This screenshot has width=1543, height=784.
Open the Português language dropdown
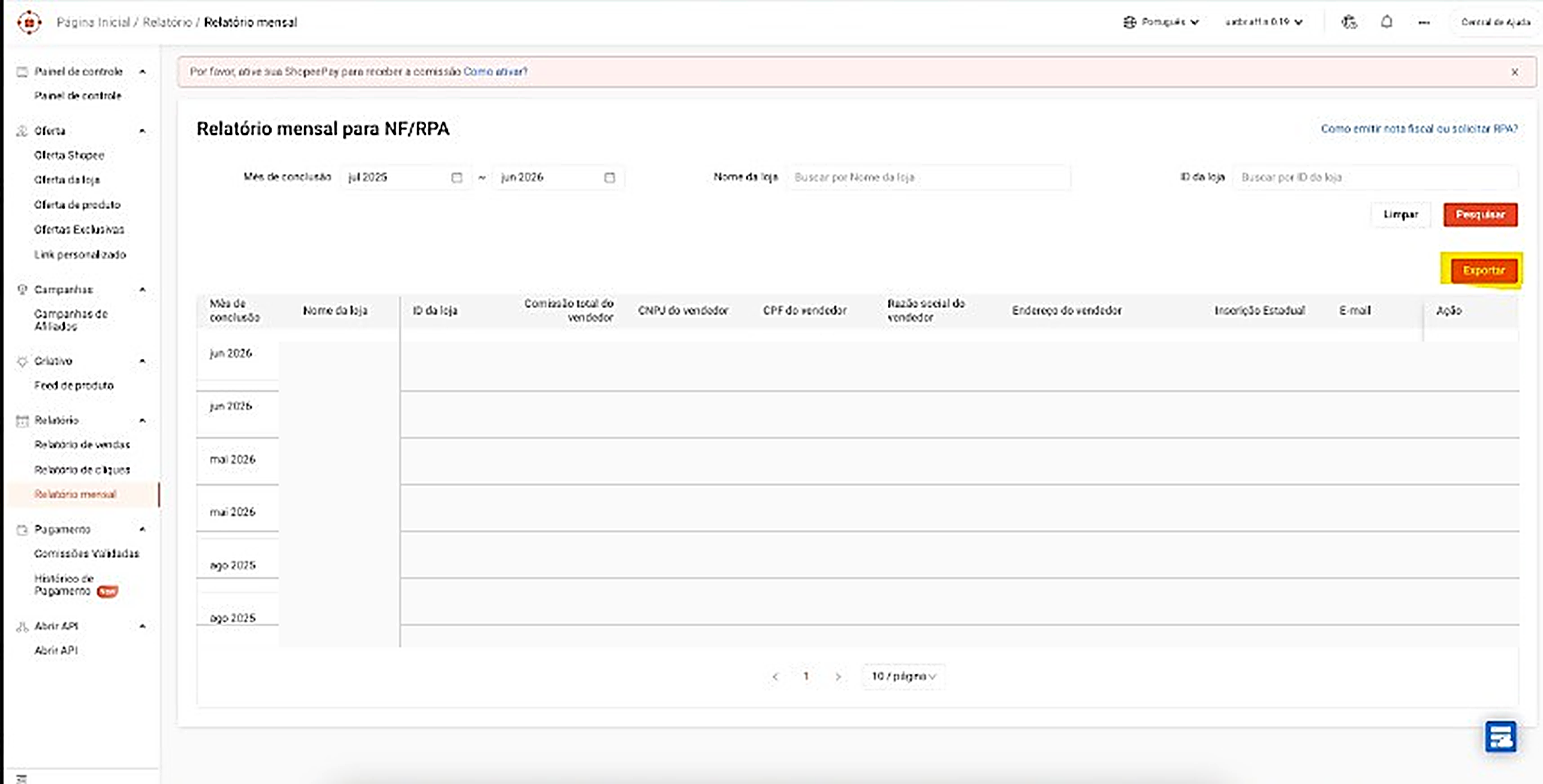tap(1161, 22)
